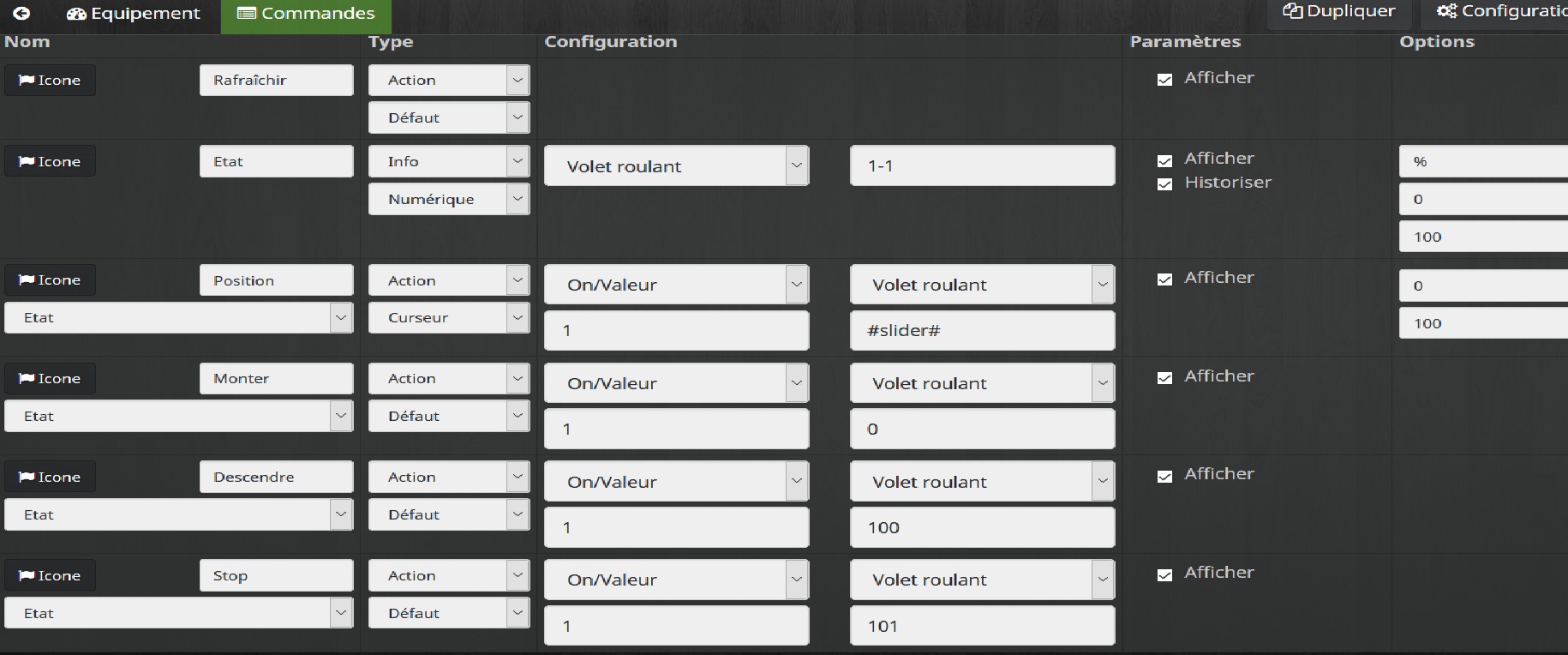Toggle Afficher checkbox for Etat row
Screen dimensions: 1568x655
point(1164,160)
